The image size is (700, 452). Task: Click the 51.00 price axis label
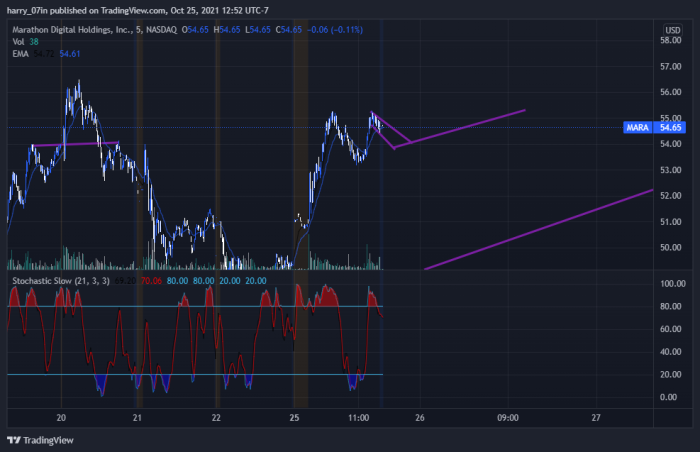coord(671,222)
